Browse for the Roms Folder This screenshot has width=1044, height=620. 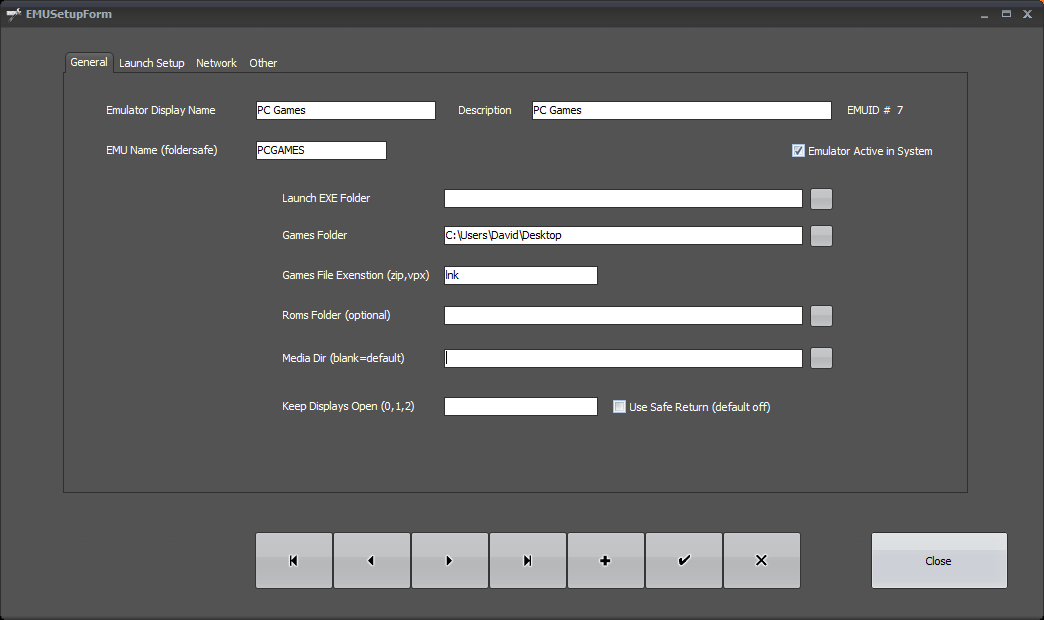coord(821,316)
